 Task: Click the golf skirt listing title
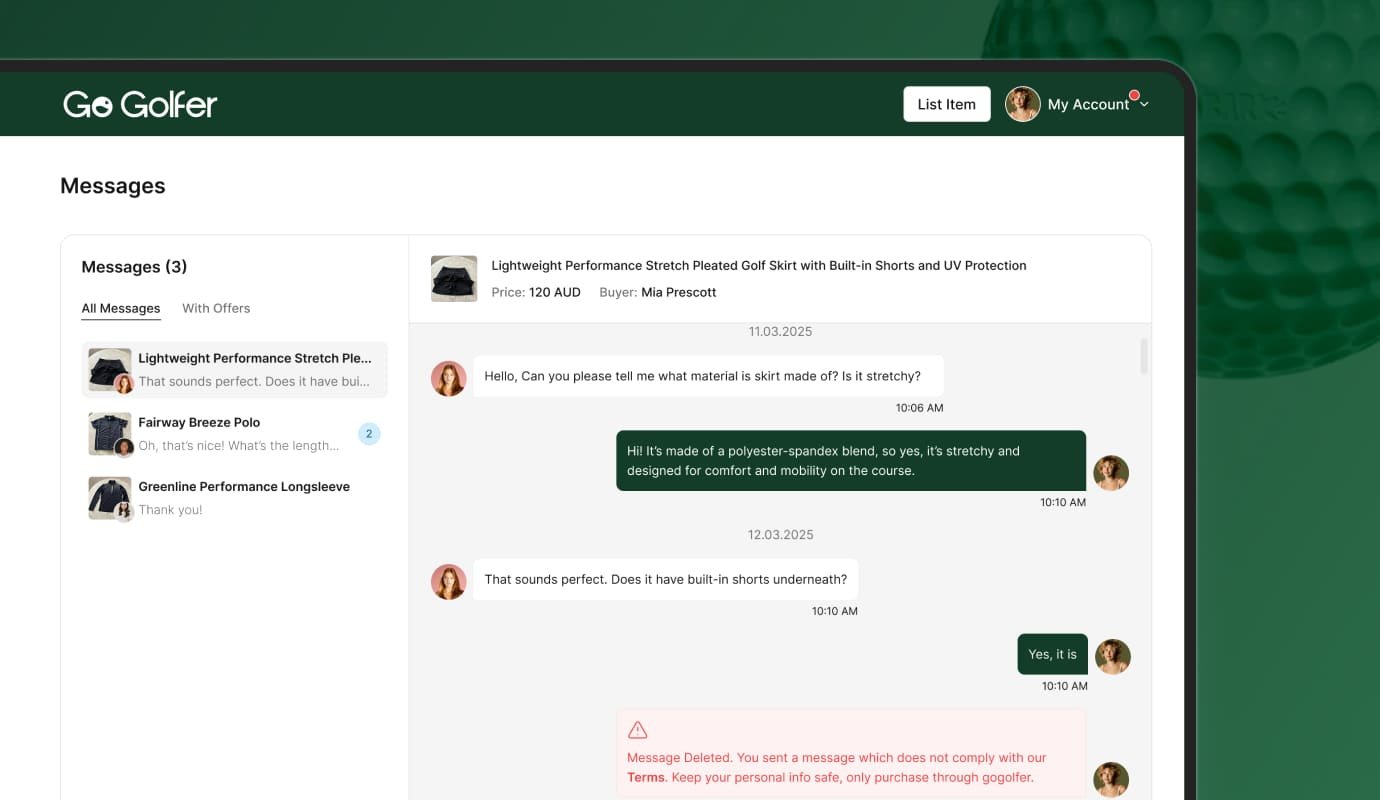click(759, 265)
